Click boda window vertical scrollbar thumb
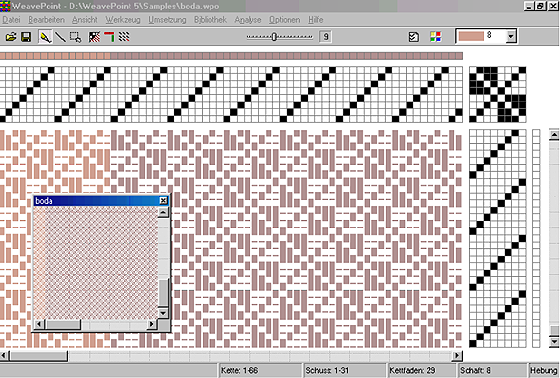Image resolution: width=560 pixels, height=378 pixels. [x=163, y=292]
